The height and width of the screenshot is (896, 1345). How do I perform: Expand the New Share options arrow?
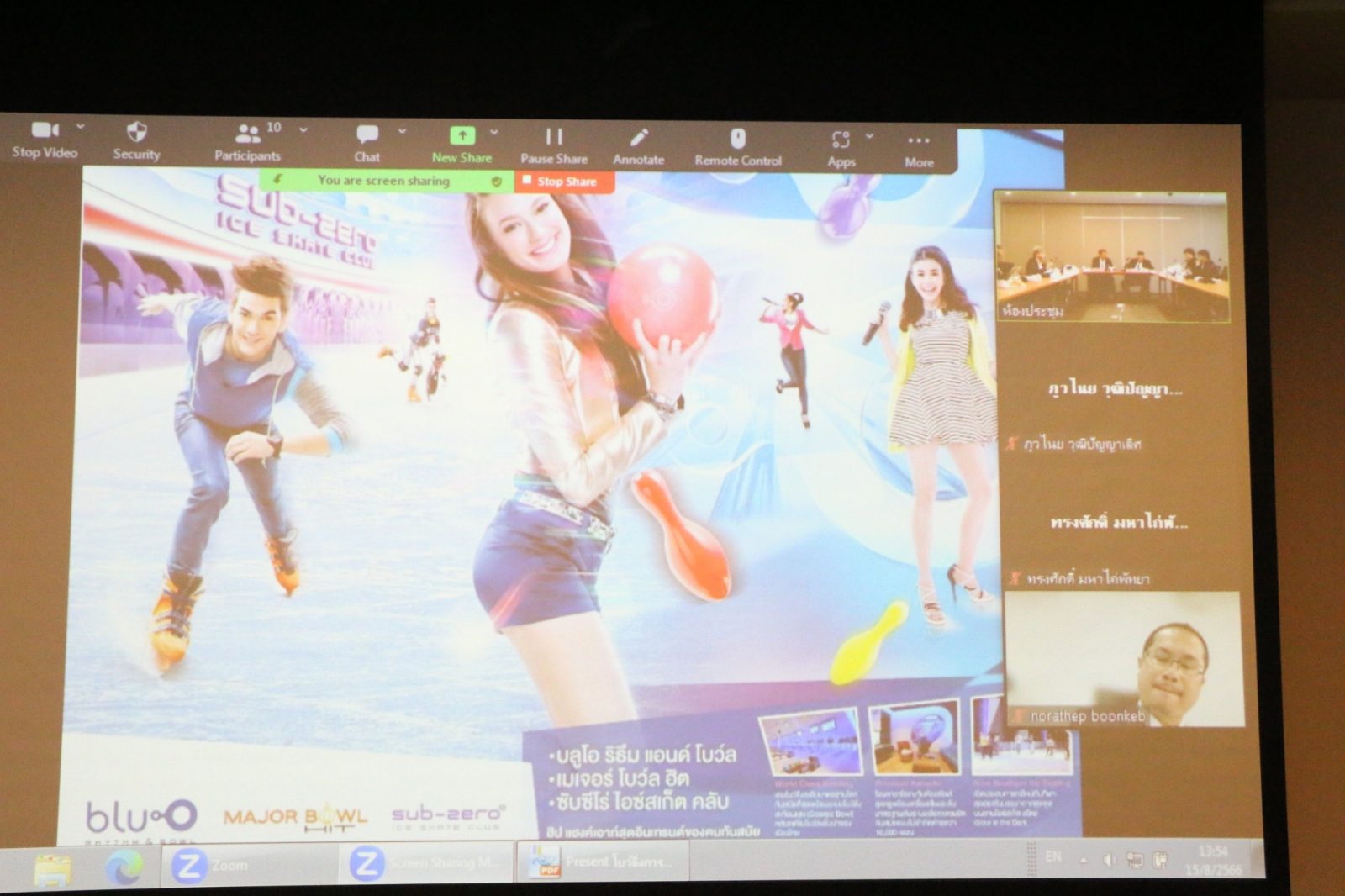click(494, 132)
